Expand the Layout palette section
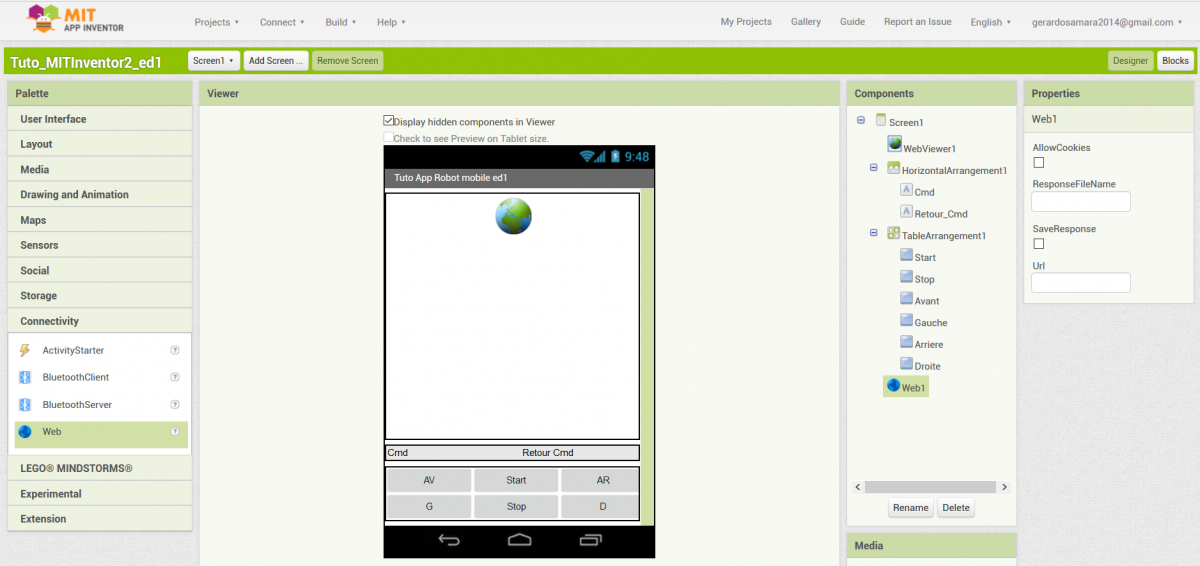 tap(100, 144)
